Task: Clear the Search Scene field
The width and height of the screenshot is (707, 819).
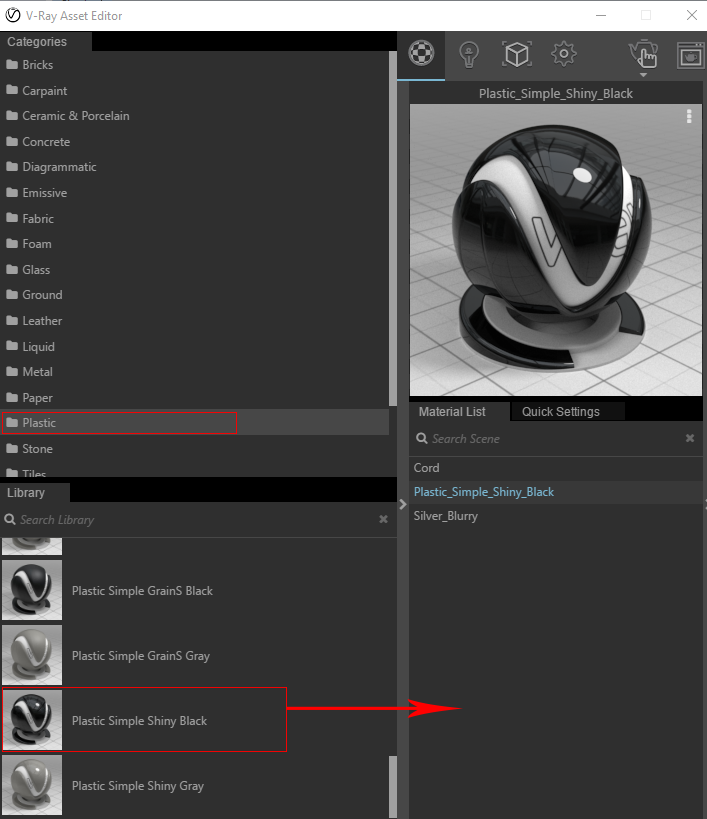Action: [690, 438]
